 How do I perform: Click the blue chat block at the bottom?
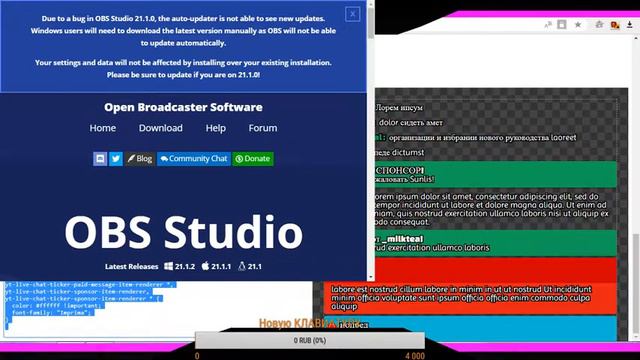pyautogui.click(x=470, y=328)
